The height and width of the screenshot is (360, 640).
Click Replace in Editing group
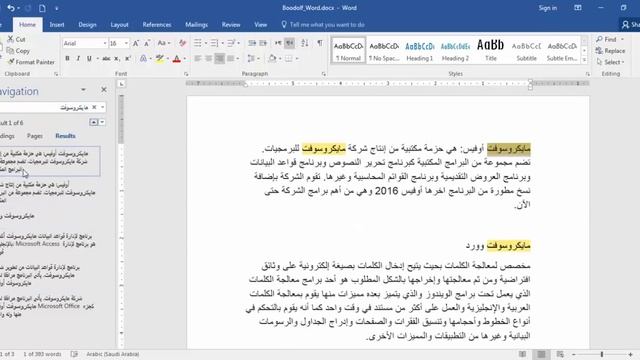[x=611, y=51]
